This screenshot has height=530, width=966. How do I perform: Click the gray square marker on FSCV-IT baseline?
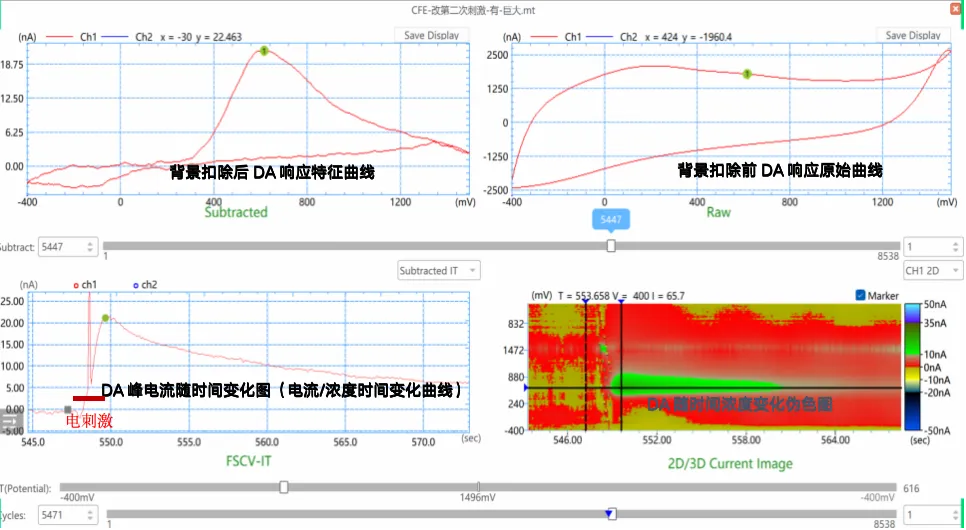click(67, 409)
